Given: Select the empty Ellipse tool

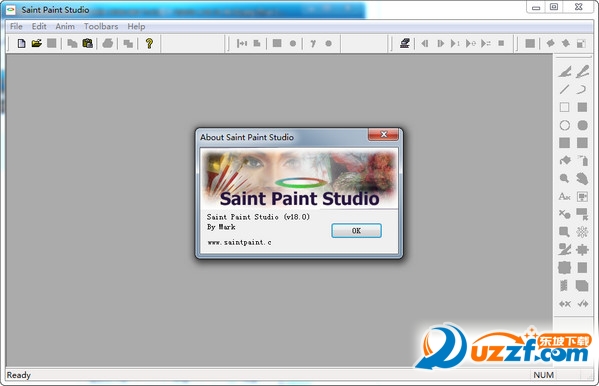Looking at the screenshot, I should pos(565,125).
